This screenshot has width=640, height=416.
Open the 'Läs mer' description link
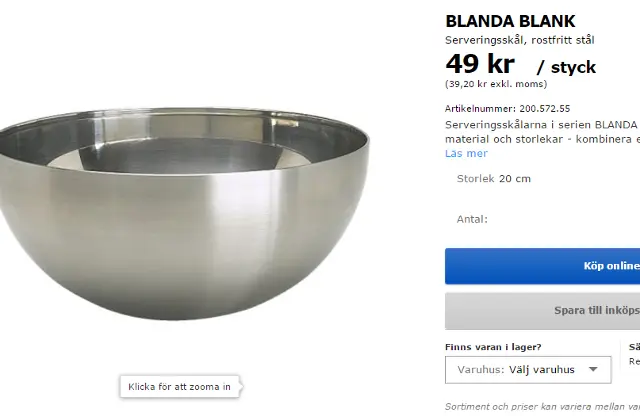pyautogui.click(x=466, y=153)
